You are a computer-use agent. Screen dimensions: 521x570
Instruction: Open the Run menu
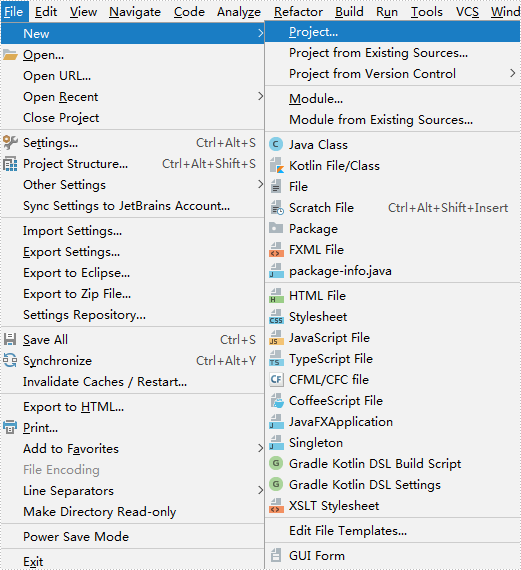[x=387, y=12]
